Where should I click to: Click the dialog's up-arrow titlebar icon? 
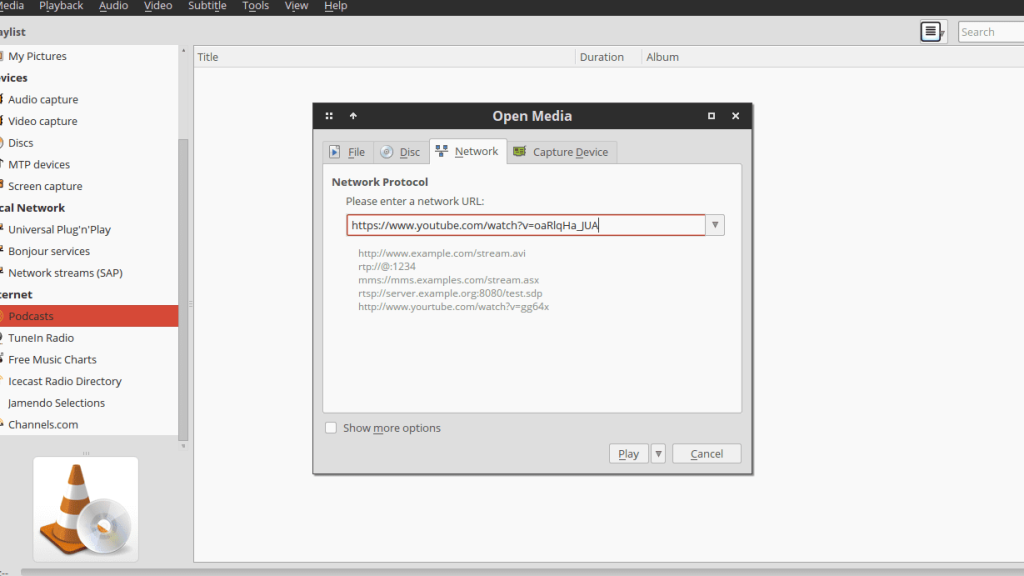pyautogui.click(x=353, y=116)
